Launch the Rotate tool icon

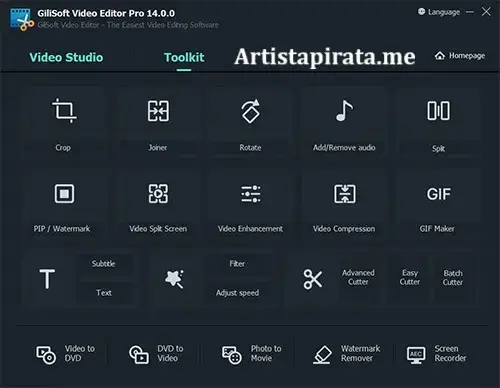[x=251, y=111]
